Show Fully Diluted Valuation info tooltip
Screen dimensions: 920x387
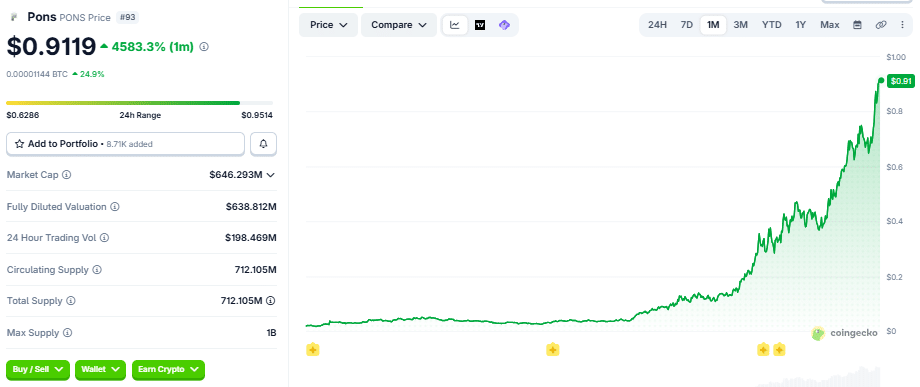coord(115,207)
